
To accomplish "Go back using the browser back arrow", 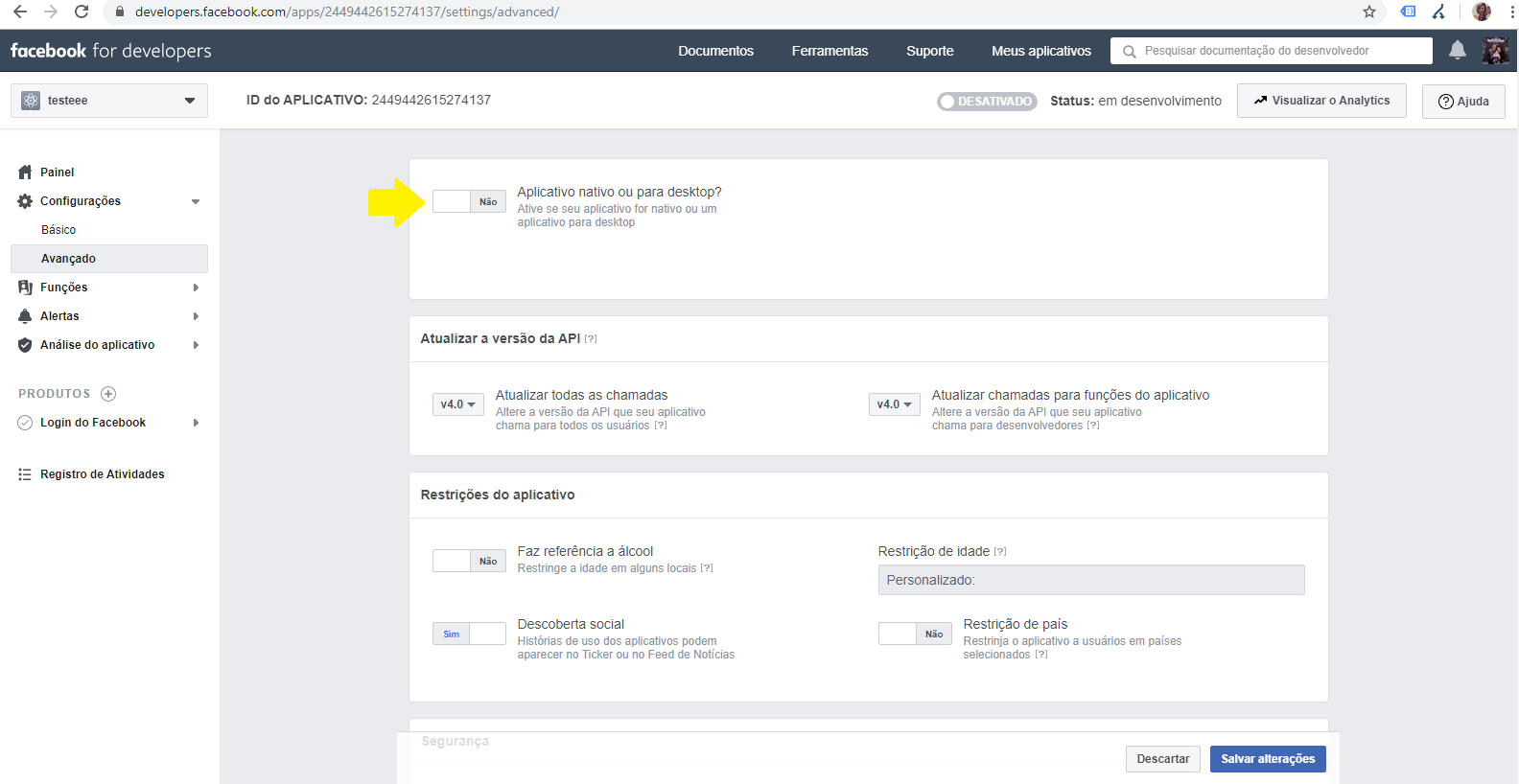I will coord(20,12).
